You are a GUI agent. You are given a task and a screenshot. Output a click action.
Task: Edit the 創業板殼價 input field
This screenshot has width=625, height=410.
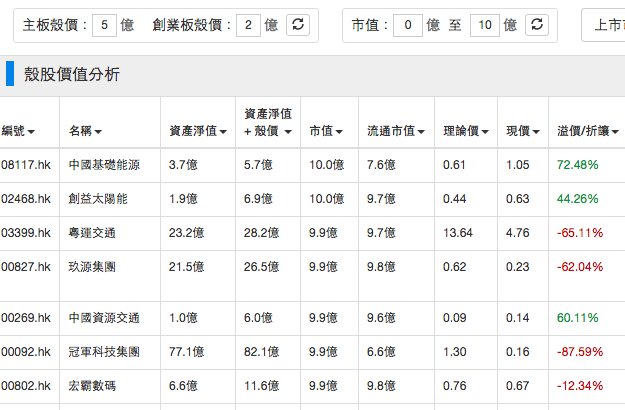(248, 25)
